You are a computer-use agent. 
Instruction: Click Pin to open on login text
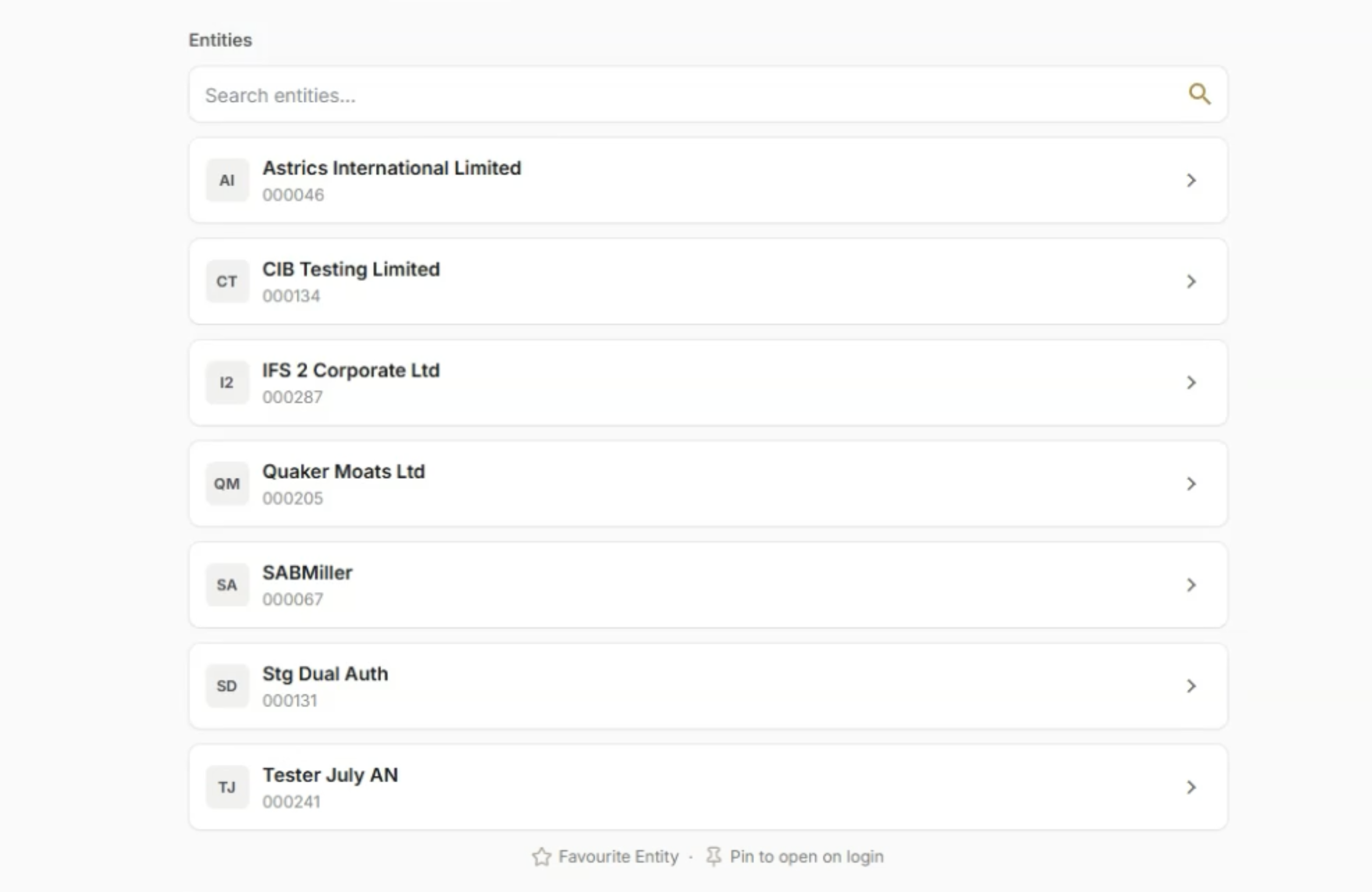[806, 857]
